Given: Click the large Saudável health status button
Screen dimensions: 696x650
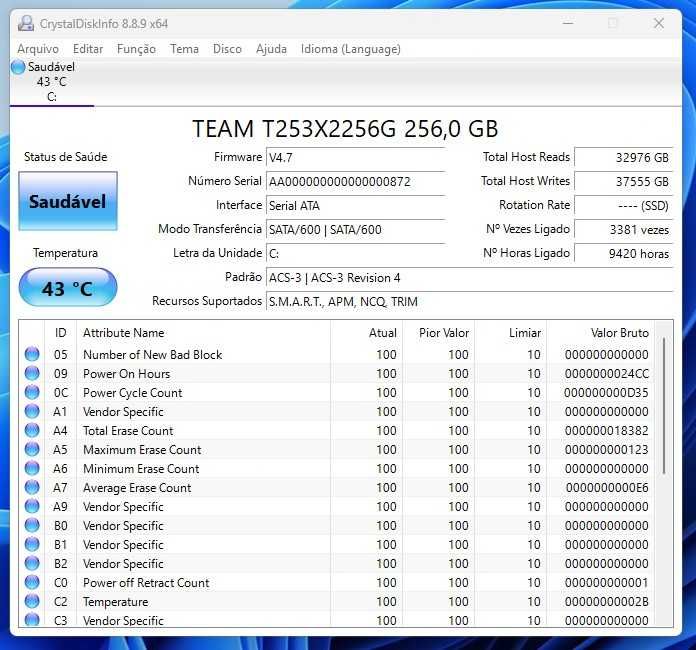Looking at the screenshot, I should [68, 201].
